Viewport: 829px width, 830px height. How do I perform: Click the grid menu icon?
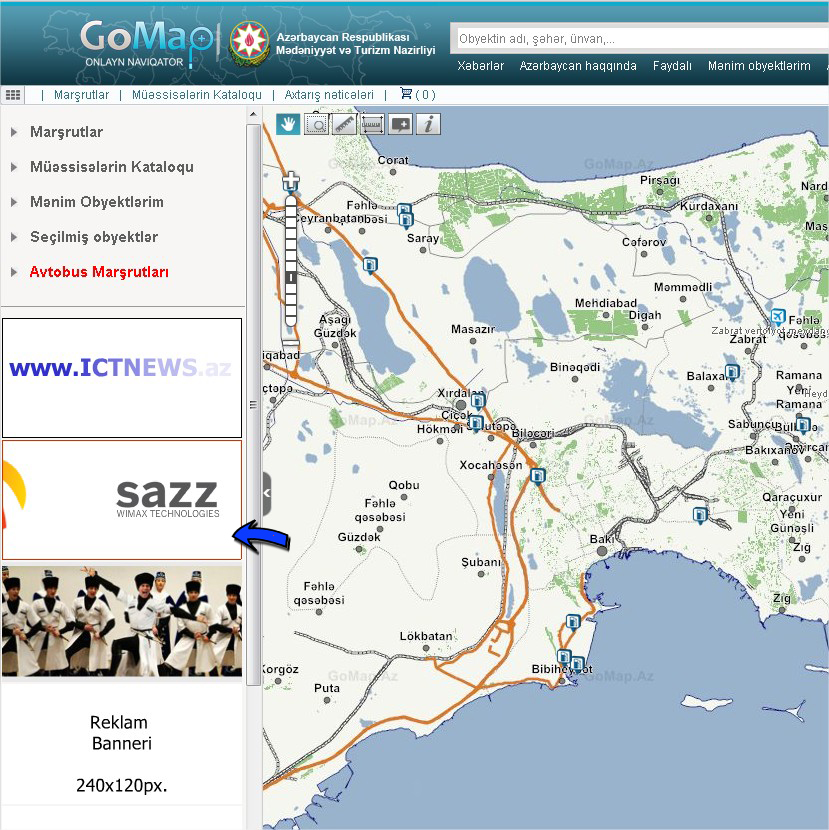[x=13, y=95]
